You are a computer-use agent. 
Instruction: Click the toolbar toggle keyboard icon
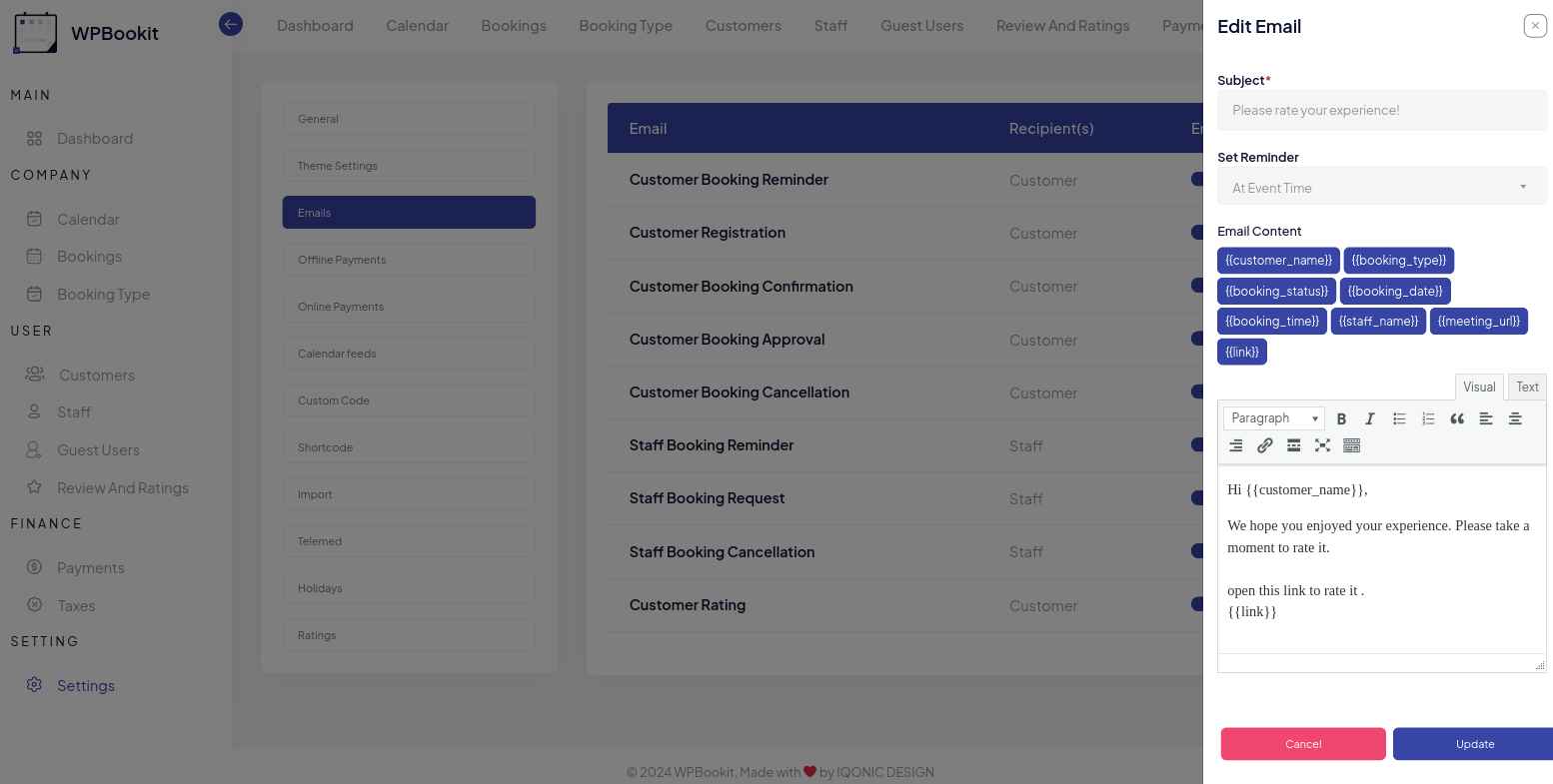(x=1351, y=446)
